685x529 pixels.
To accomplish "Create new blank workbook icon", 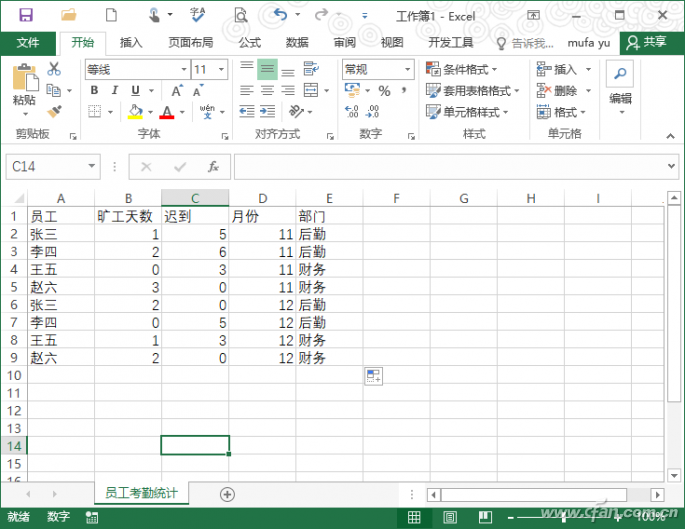I will point(111,15).
